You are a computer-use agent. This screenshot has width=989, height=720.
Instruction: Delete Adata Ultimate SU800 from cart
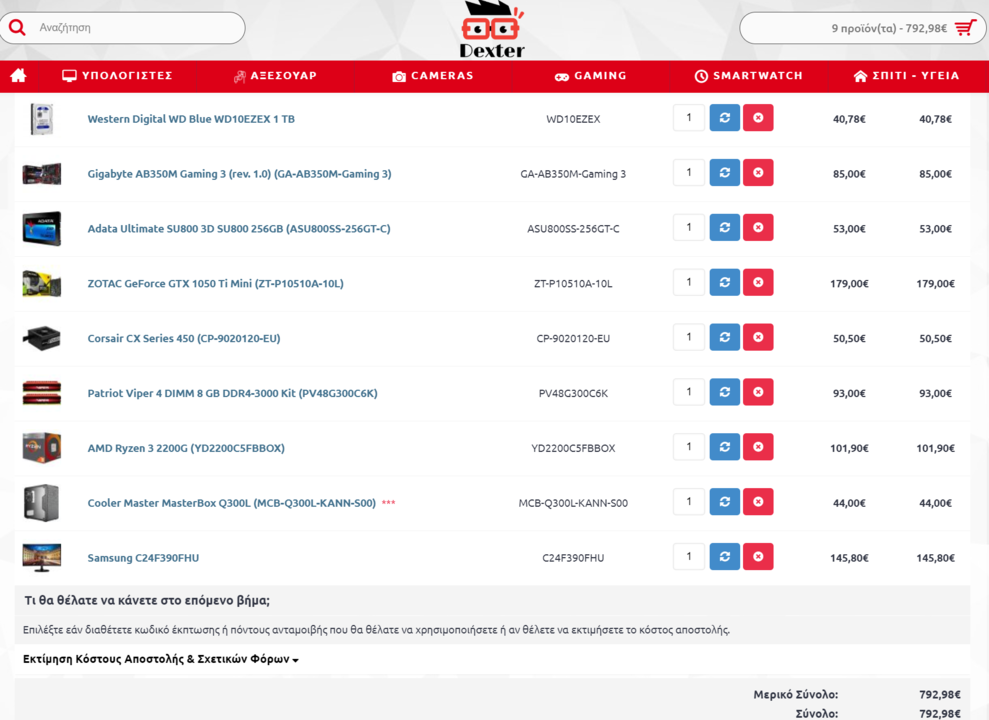coord(758,228)
